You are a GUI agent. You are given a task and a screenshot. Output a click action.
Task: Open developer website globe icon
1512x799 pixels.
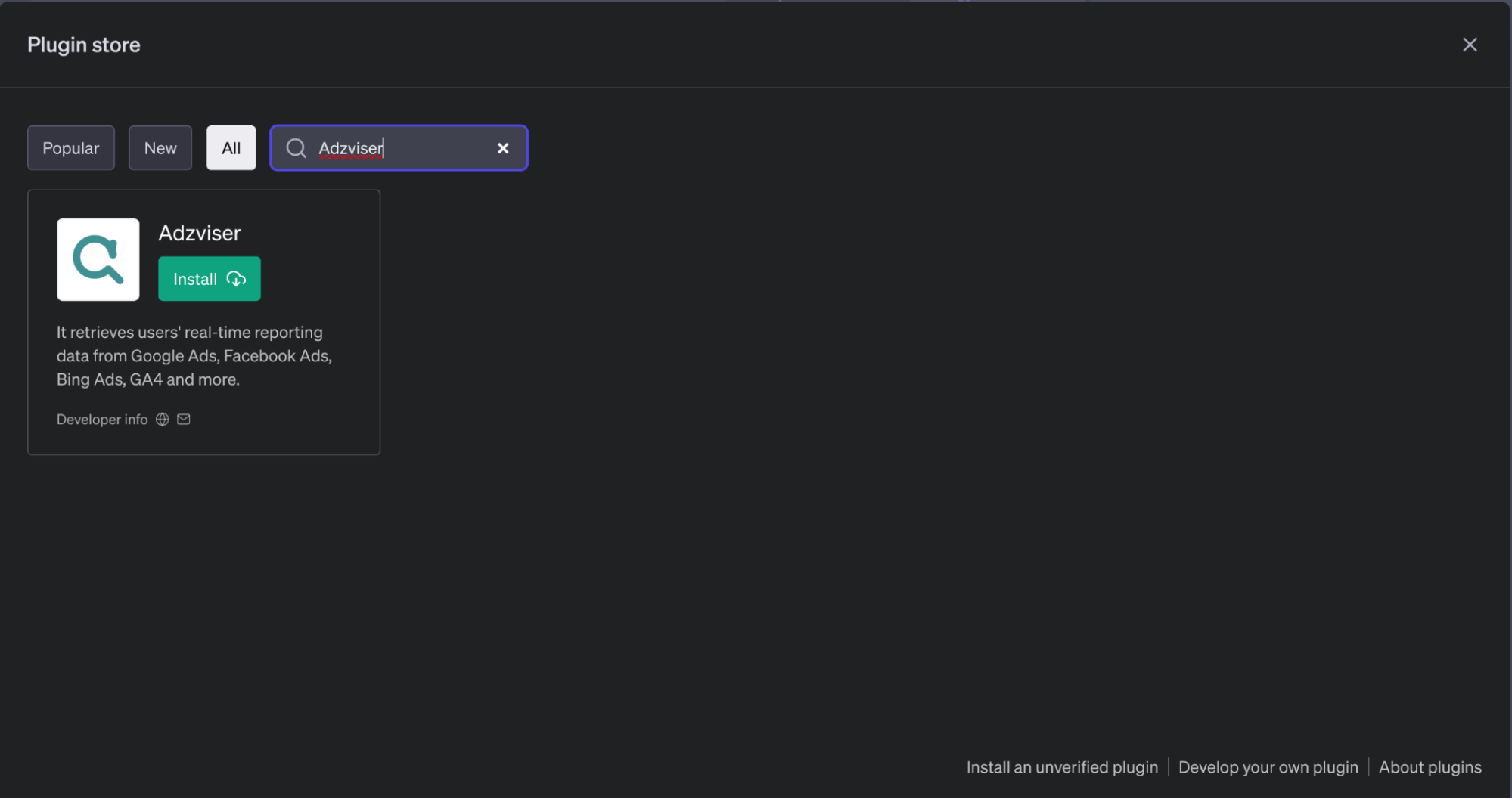pyautogui.click(x=163, y=420)
